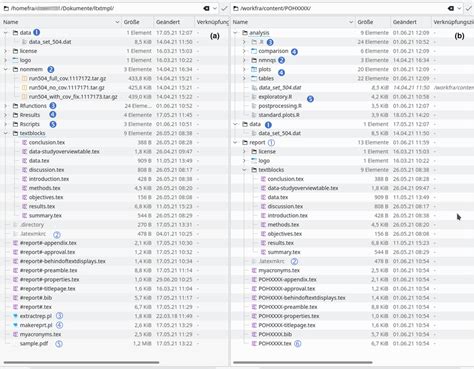The width and height of the screenshot is (474, 369).
Task: Click the TeX icon of POHXXXX-titlepage.tex
Action: (x=254, y=325)
